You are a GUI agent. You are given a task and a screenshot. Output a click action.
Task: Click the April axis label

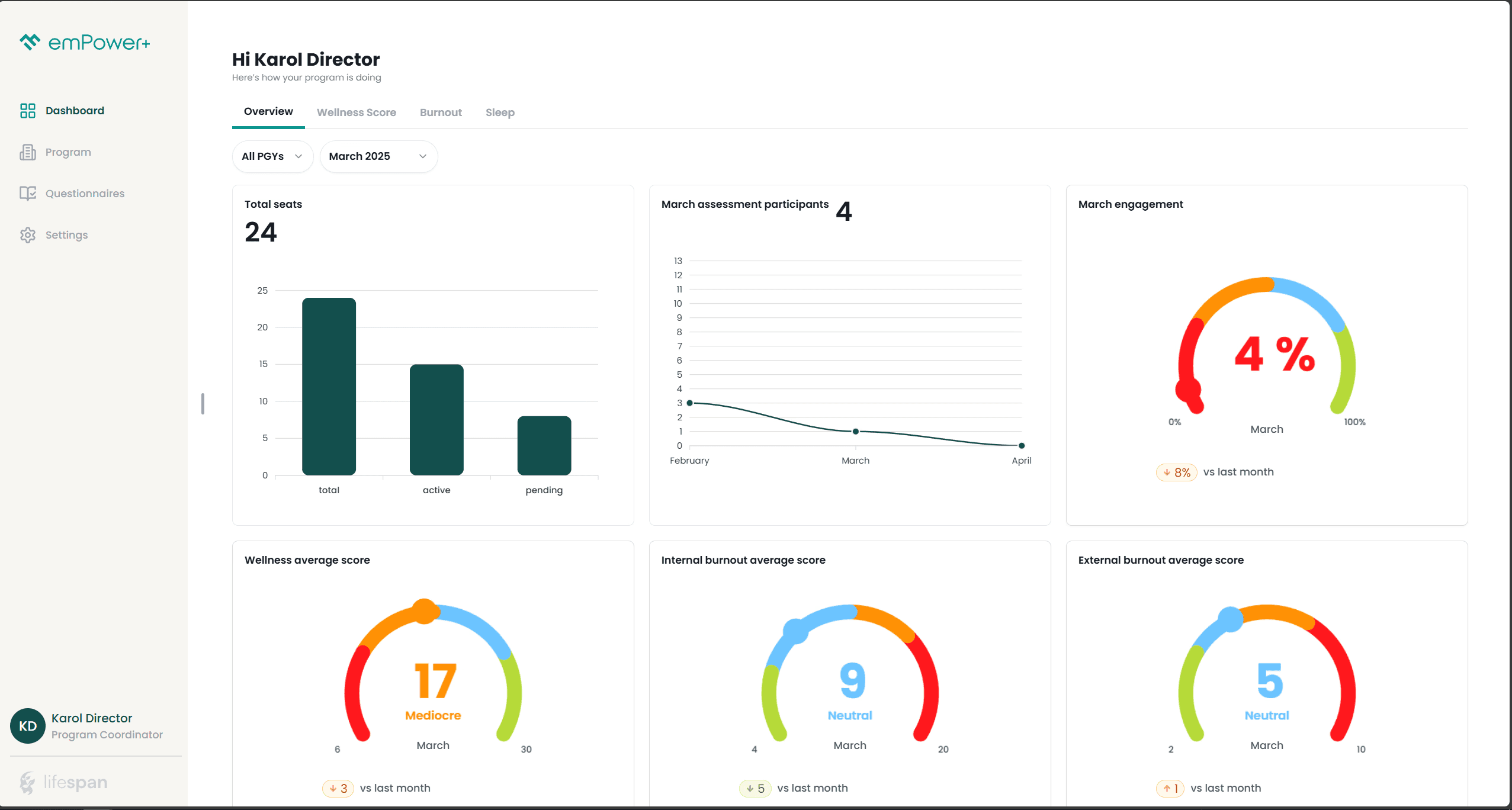pos(1022,461)
